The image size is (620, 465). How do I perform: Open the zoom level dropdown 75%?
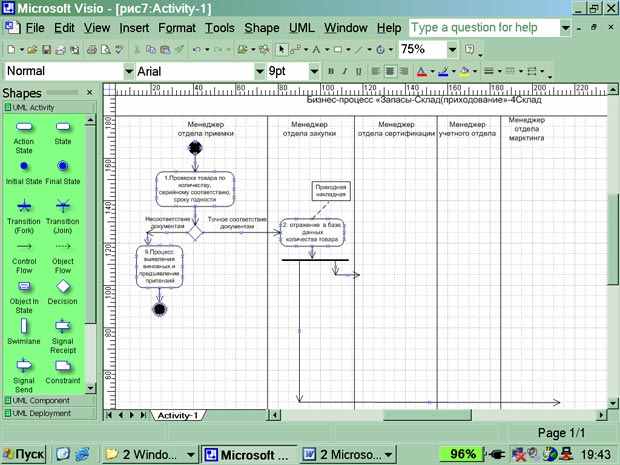(452, 50)
